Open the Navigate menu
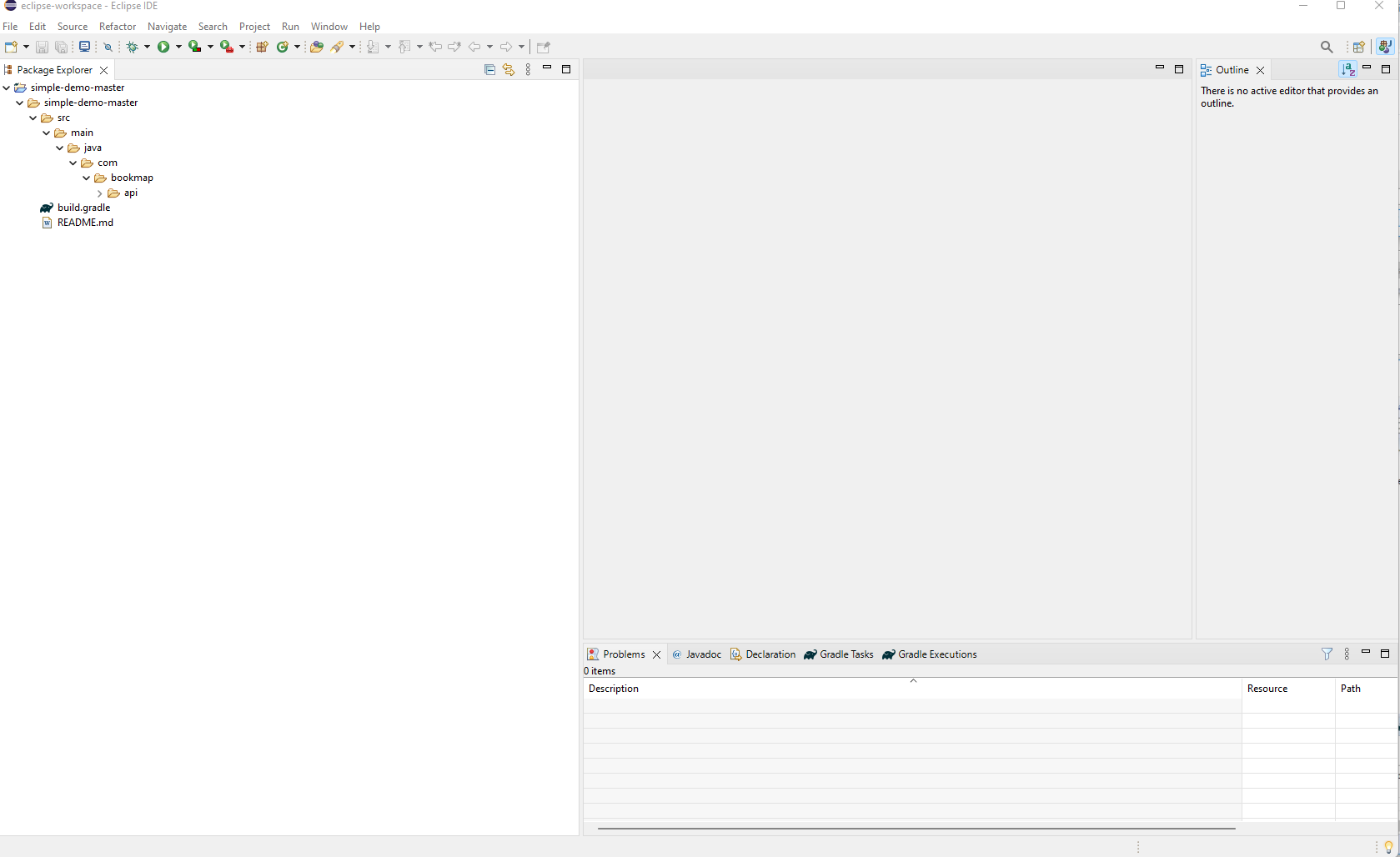Viewport: 1400px width, 857px height. pos(167,26)
